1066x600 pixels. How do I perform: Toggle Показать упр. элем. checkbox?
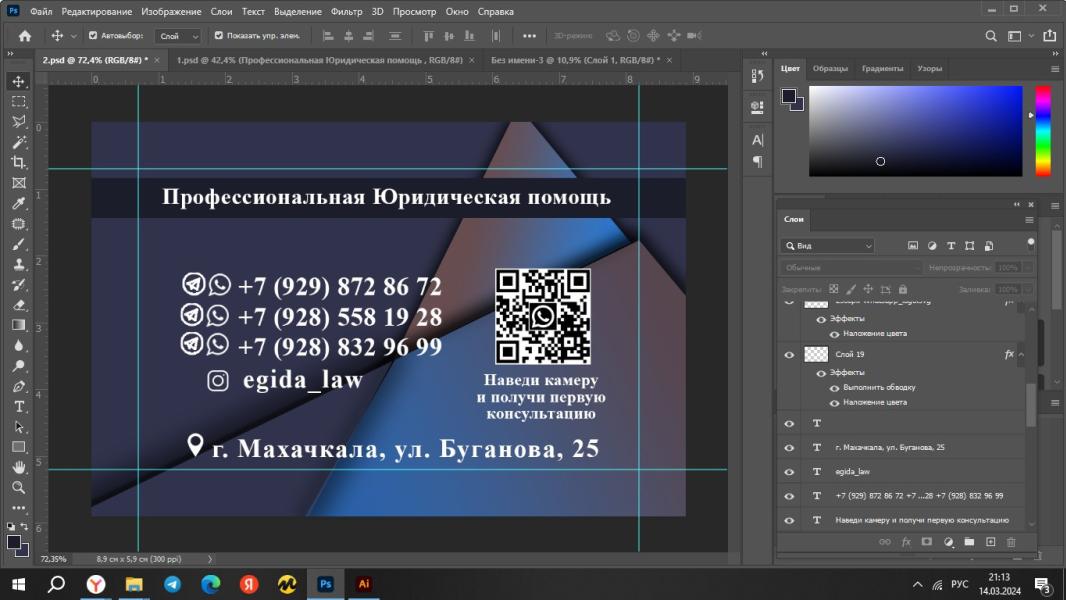[218, 35]
